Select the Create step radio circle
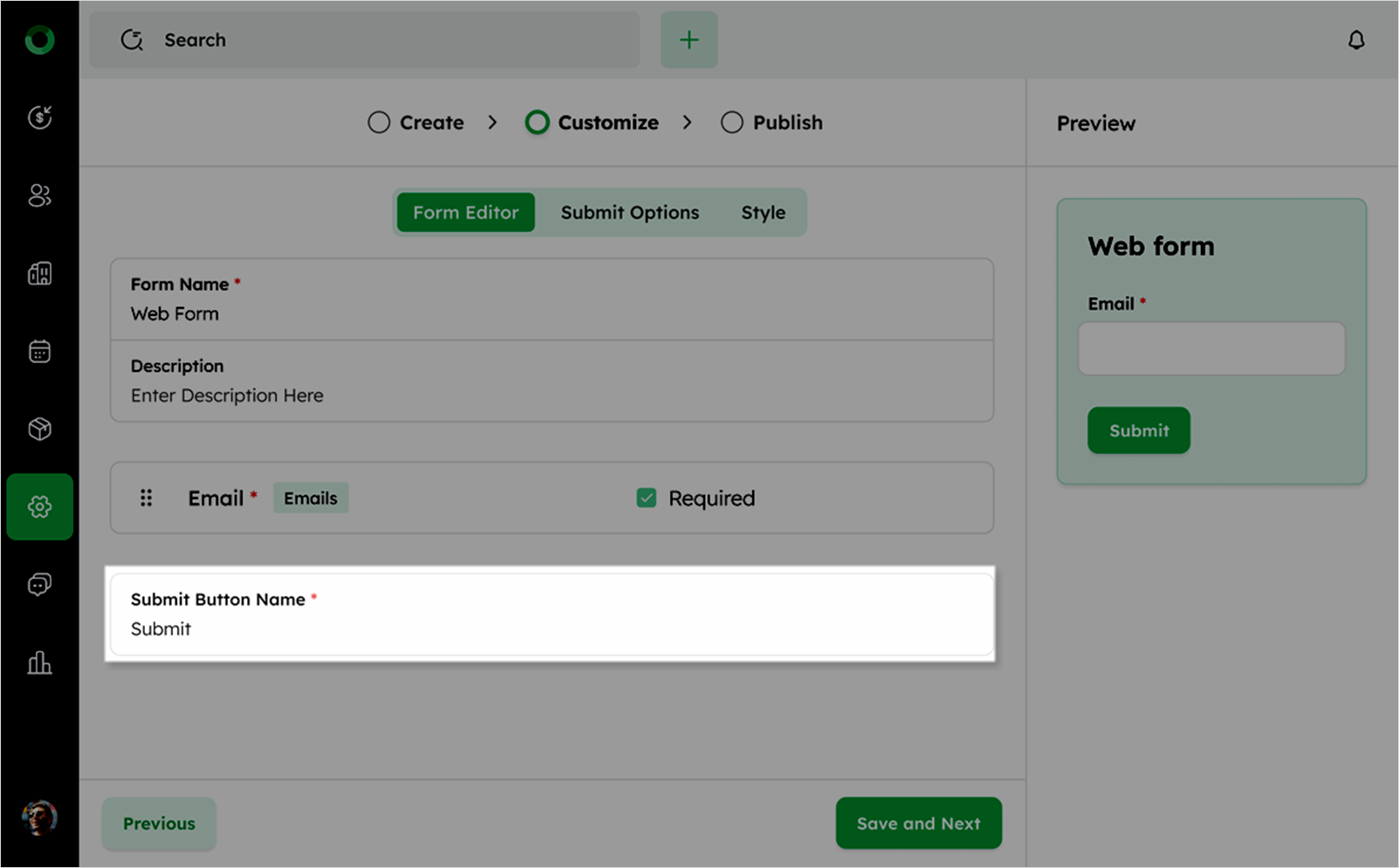Viewport: 1399px width, 868px height. click(x=379, y=123)
